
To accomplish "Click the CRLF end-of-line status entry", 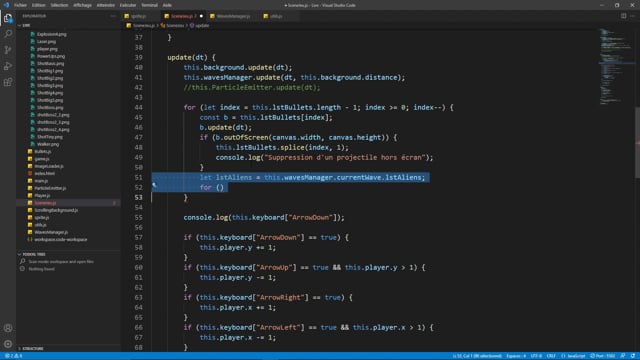I will (x=551, y=356).
